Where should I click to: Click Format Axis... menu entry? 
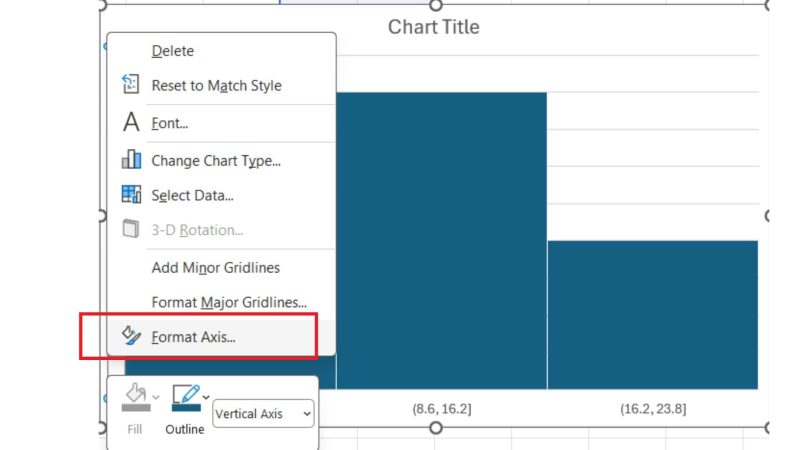click(221, 337)
